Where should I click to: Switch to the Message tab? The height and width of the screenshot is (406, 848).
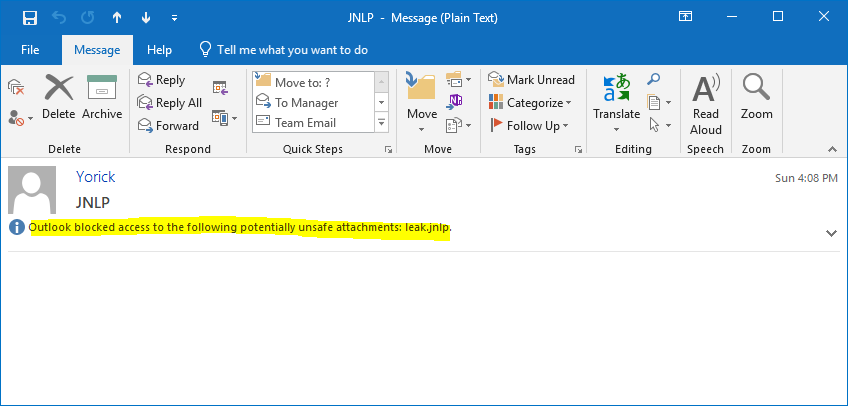[x=97, y=50]
